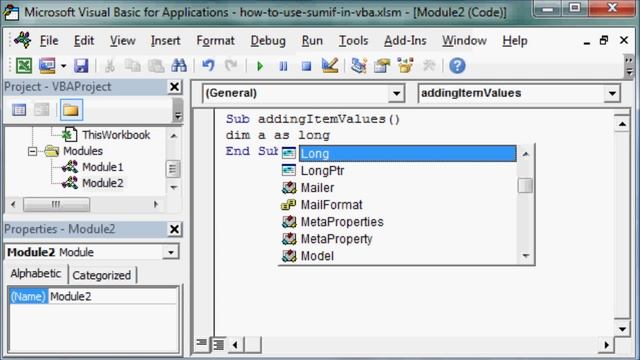Select Module2 in project tree
640x360 pixels.
click(x=102, y=183)
